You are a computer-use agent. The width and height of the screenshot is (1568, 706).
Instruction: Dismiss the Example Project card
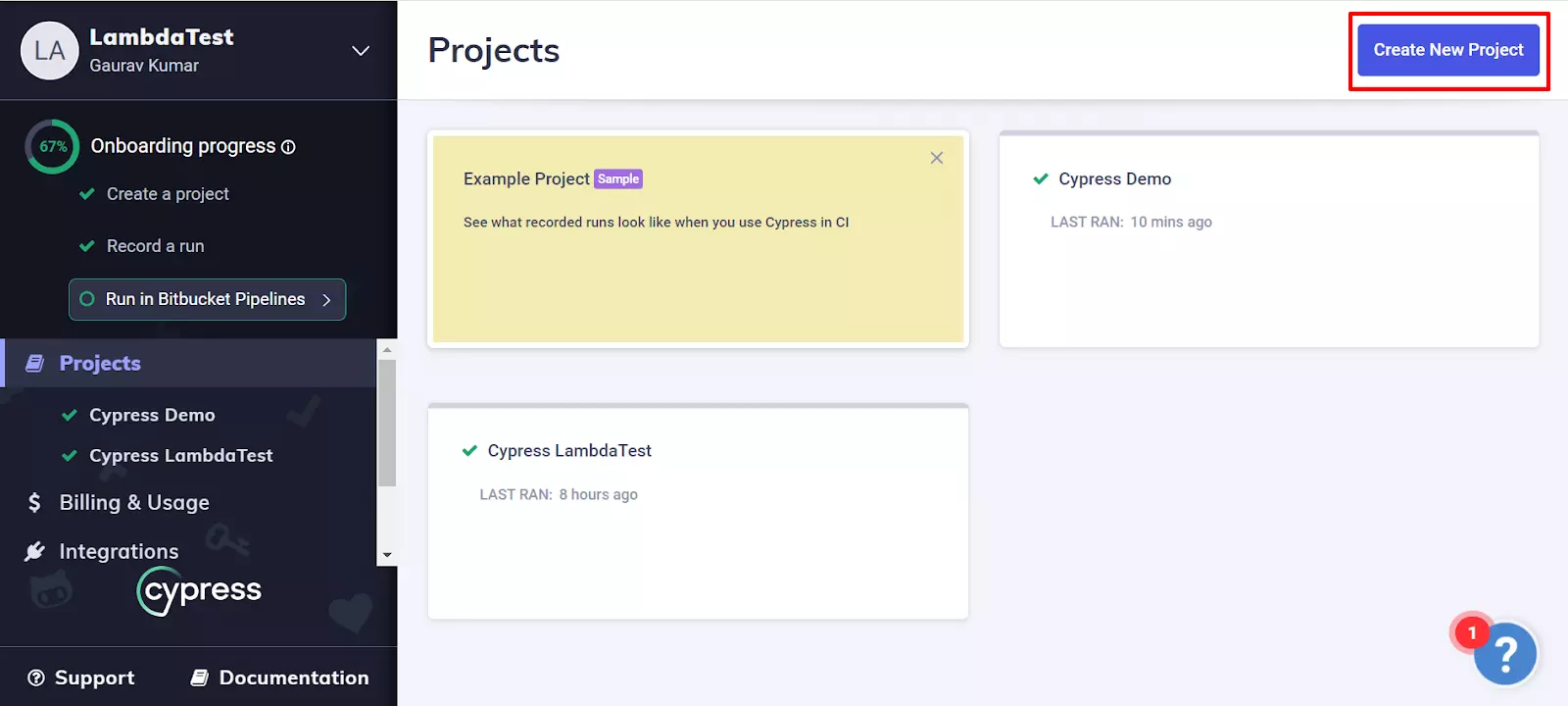(937, 158)
